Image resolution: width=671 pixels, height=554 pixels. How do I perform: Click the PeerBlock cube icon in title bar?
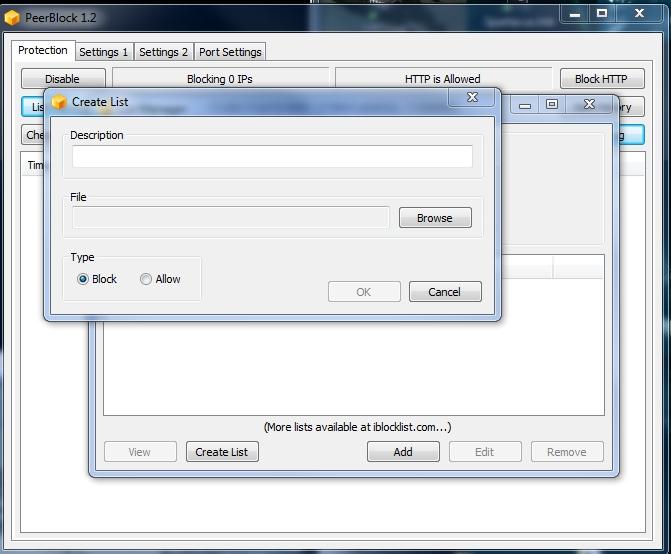point(12,18)
